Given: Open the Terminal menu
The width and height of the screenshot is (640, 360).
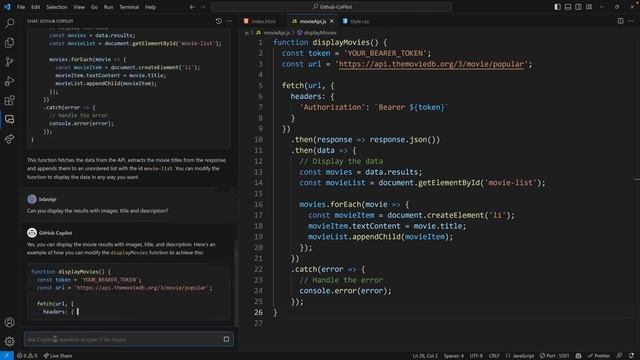Looking at the screenshot, I should pos(129,7).
